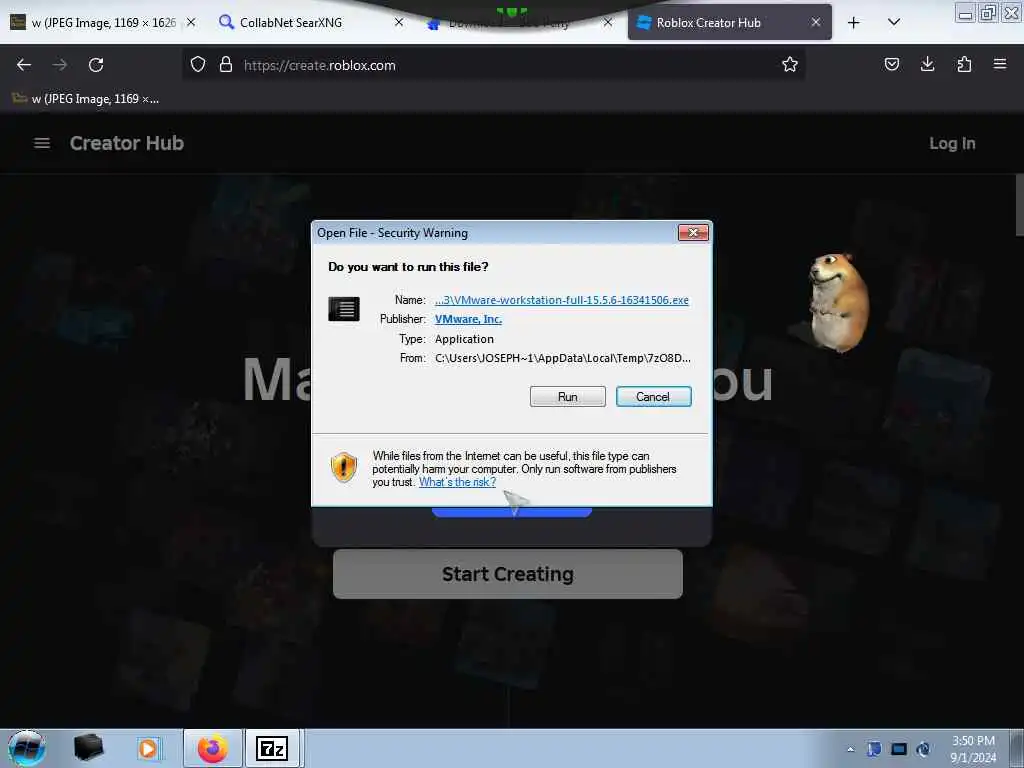The height and width of the screenshot is (768, 1024).
Task: Click the network monitor tray icon
Action: pyautogui.click(x=899, y=749)
